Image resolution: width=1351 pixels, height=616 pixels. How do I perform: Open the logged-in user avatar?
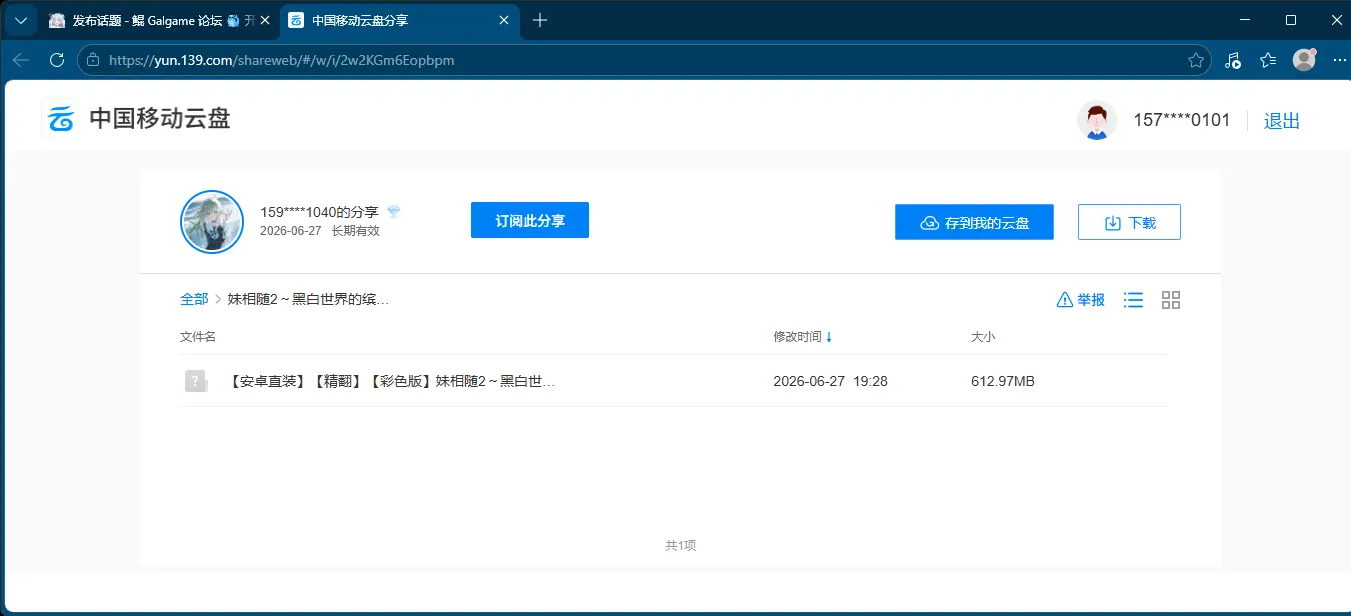[x=1097, y=120]
